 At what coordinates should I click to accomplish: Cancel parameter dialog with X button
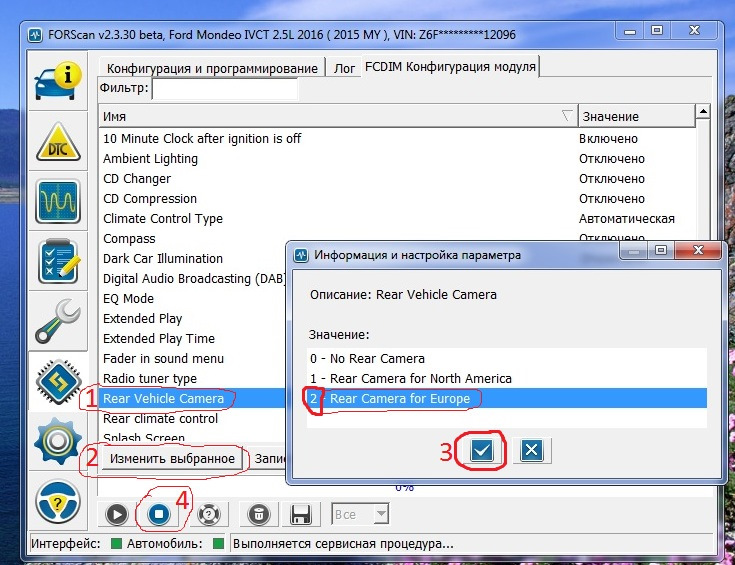(532, 451)
